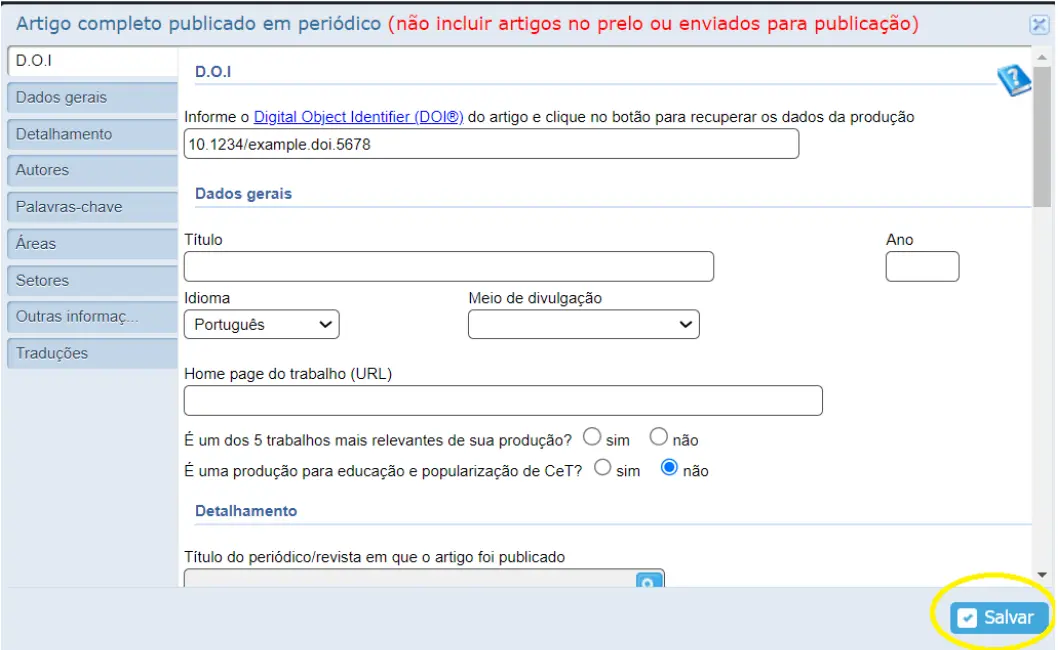Expand the Meio de divulgação dropdown

(583, 324)
